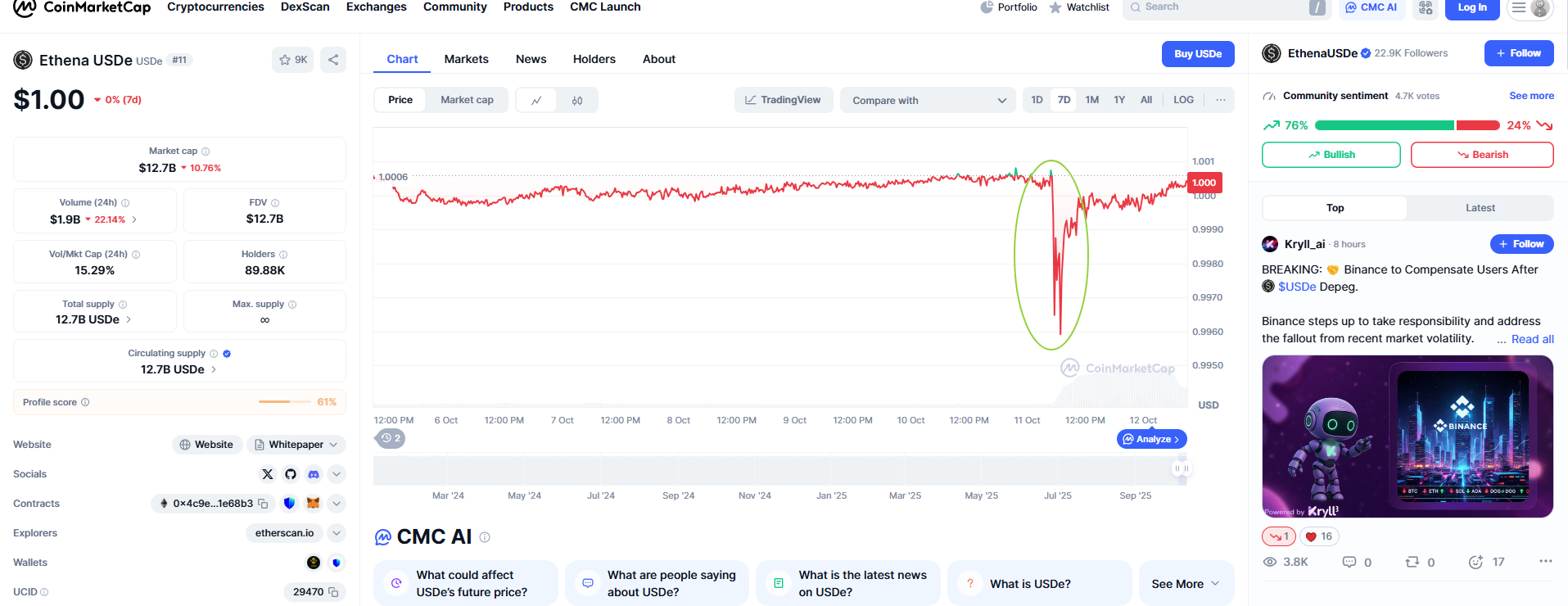Screen dimensions: 1568x606
Task: Open Total supply 12.7B USDe chevron
Action: point(129,319)
